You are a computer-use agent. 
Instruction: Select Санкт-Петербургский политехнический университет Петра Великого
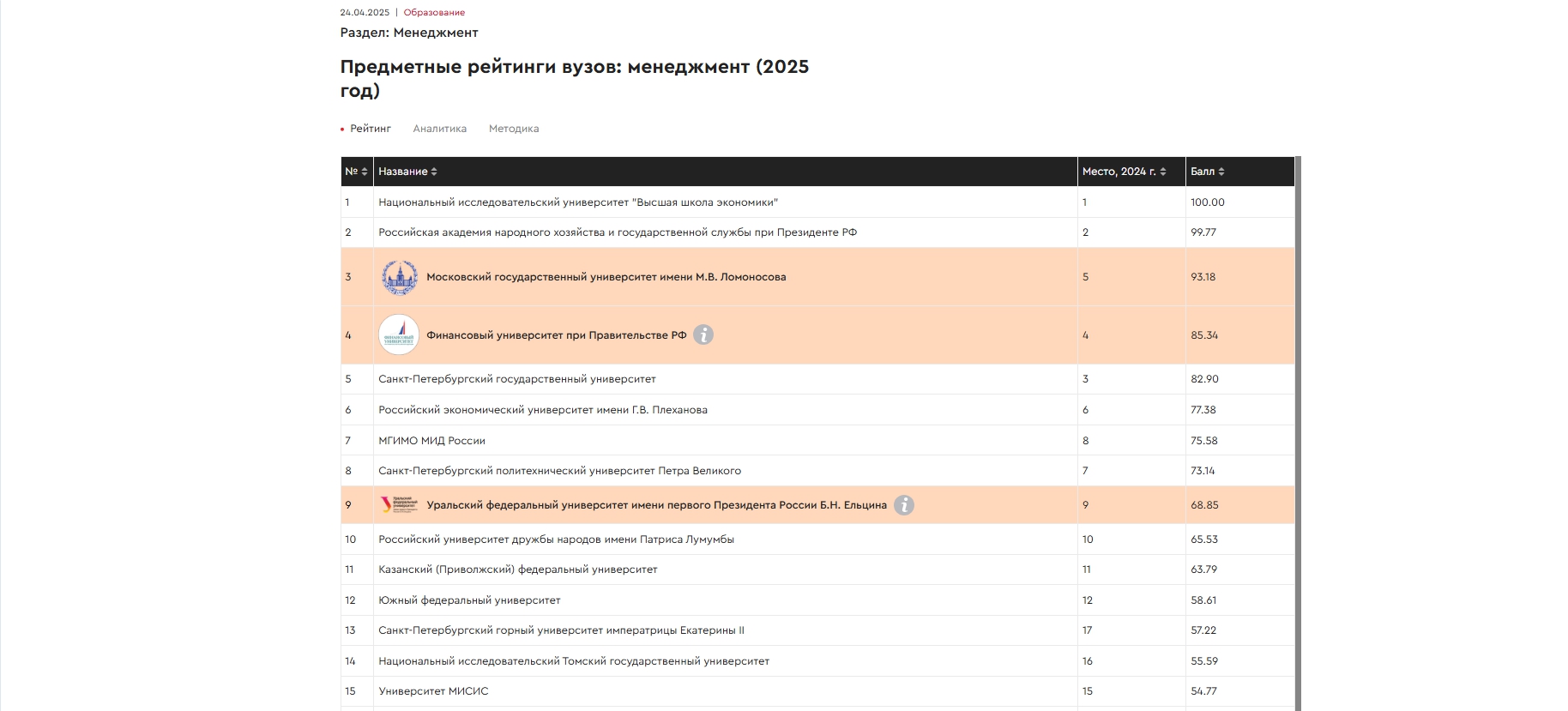tap(817, 471)
